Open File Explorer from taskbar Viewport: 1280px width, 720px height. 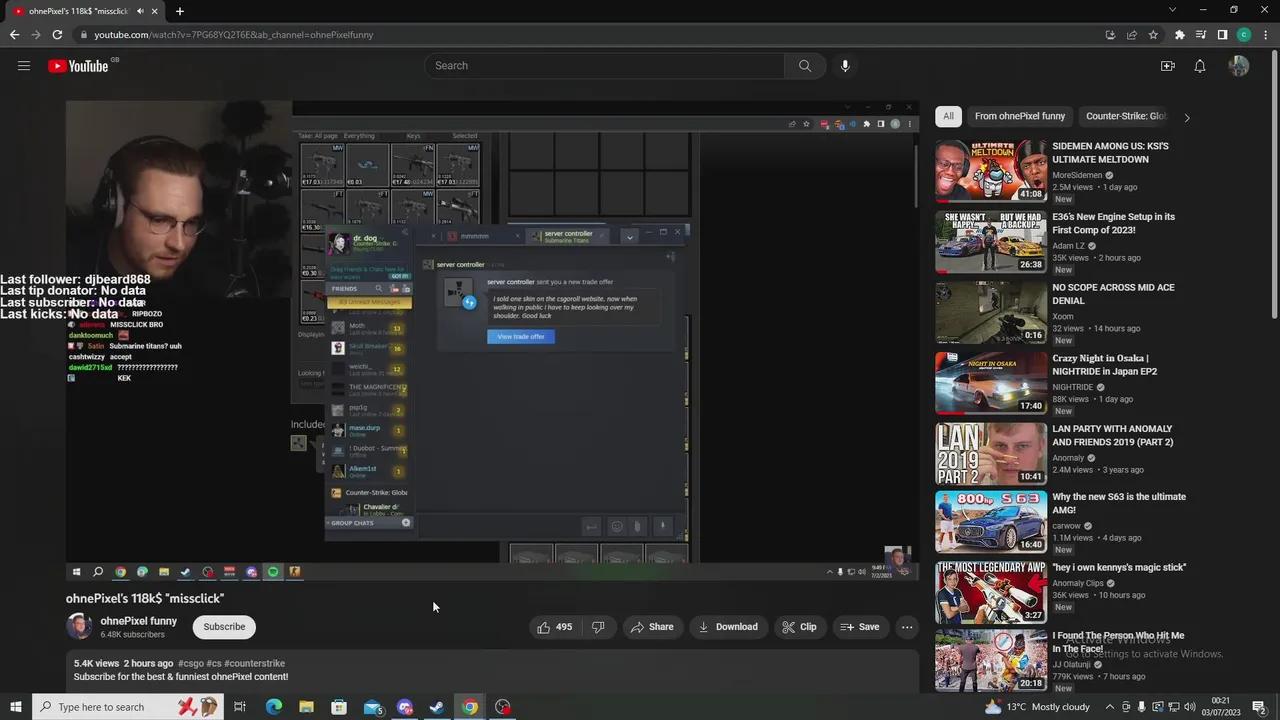click(x=306, y=707)
